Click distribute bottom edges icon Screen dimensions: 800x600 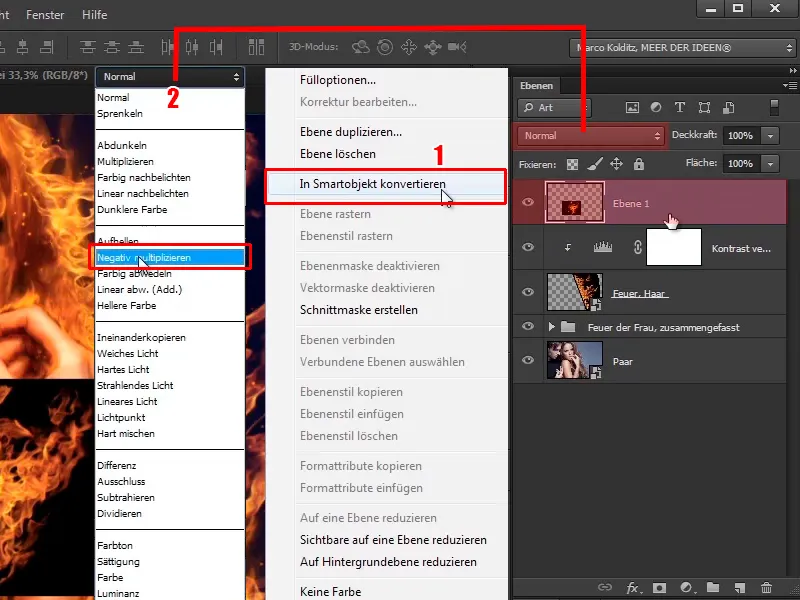tap(136, 47)
